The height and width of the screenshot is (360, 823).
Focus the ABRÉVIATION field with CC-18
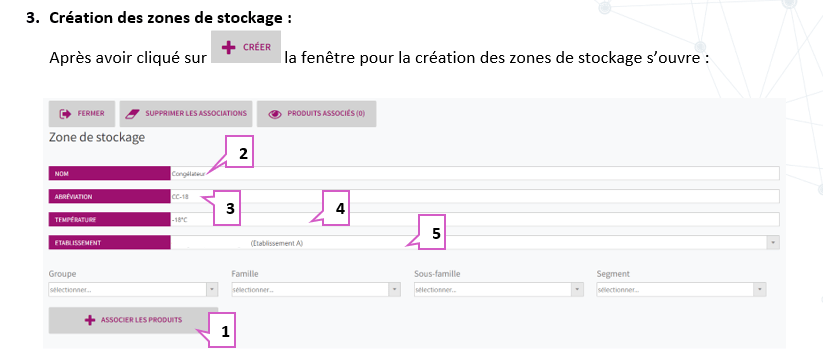pyautogui.click(x=475, y=197)
